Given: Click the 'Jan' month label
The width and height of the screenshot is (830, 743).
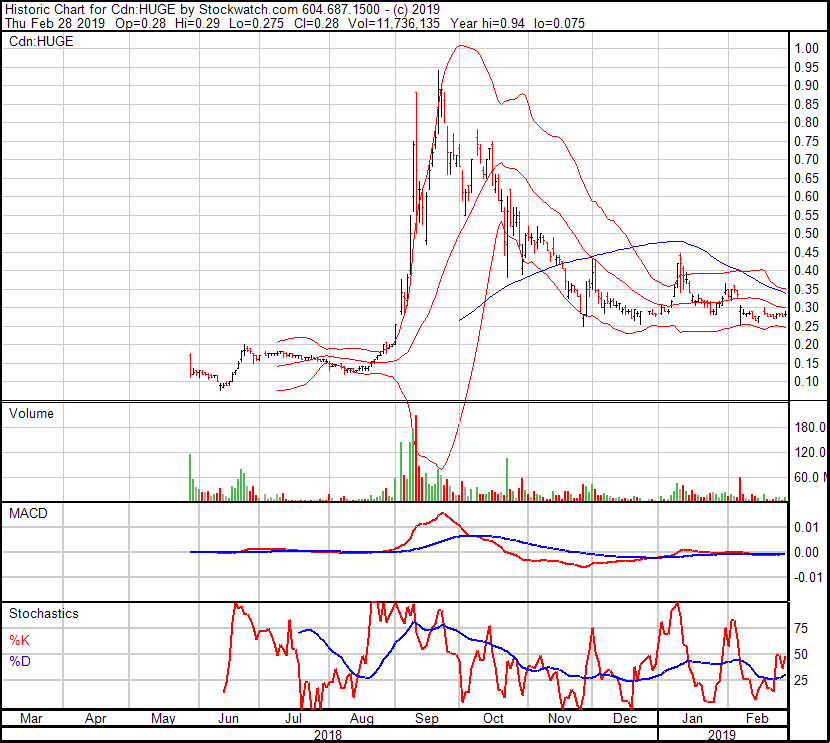Looking at the screenshot, I should (x=692, y=718).
